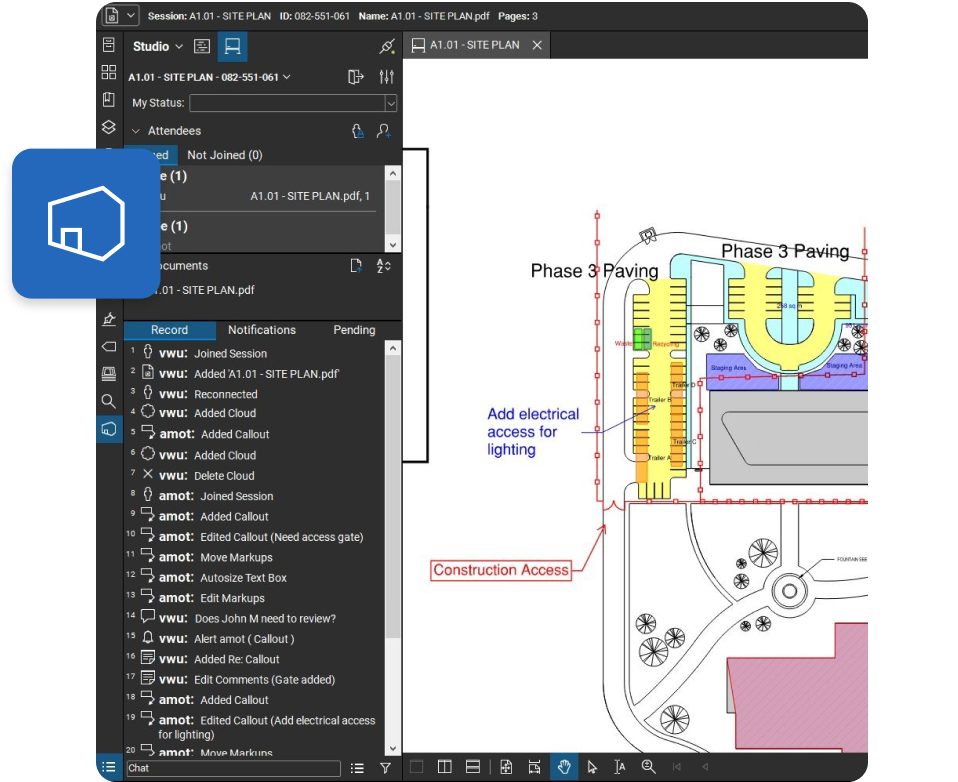Select single page mode icon

tap(506, 767)
